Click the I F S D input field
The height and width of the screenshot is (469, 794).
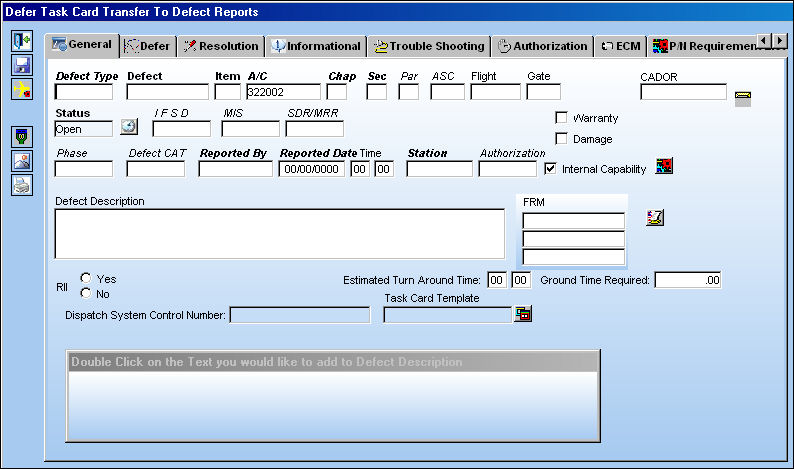(x=182, y=129)
